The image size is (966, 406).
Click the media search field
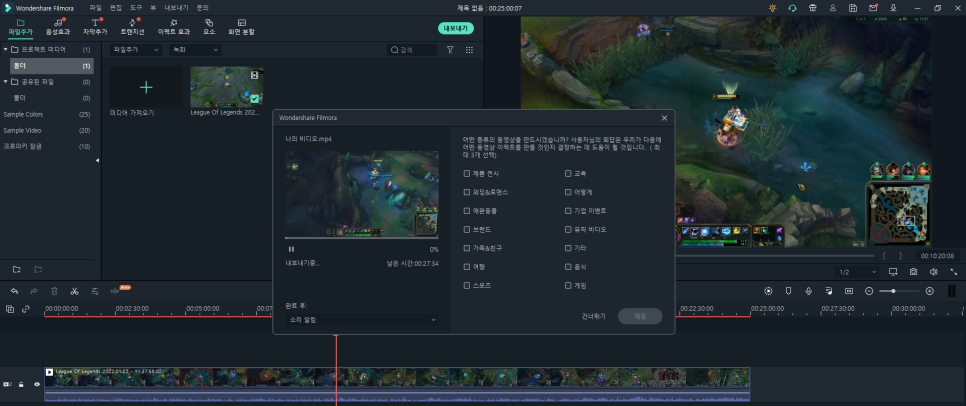coord(413,50)
